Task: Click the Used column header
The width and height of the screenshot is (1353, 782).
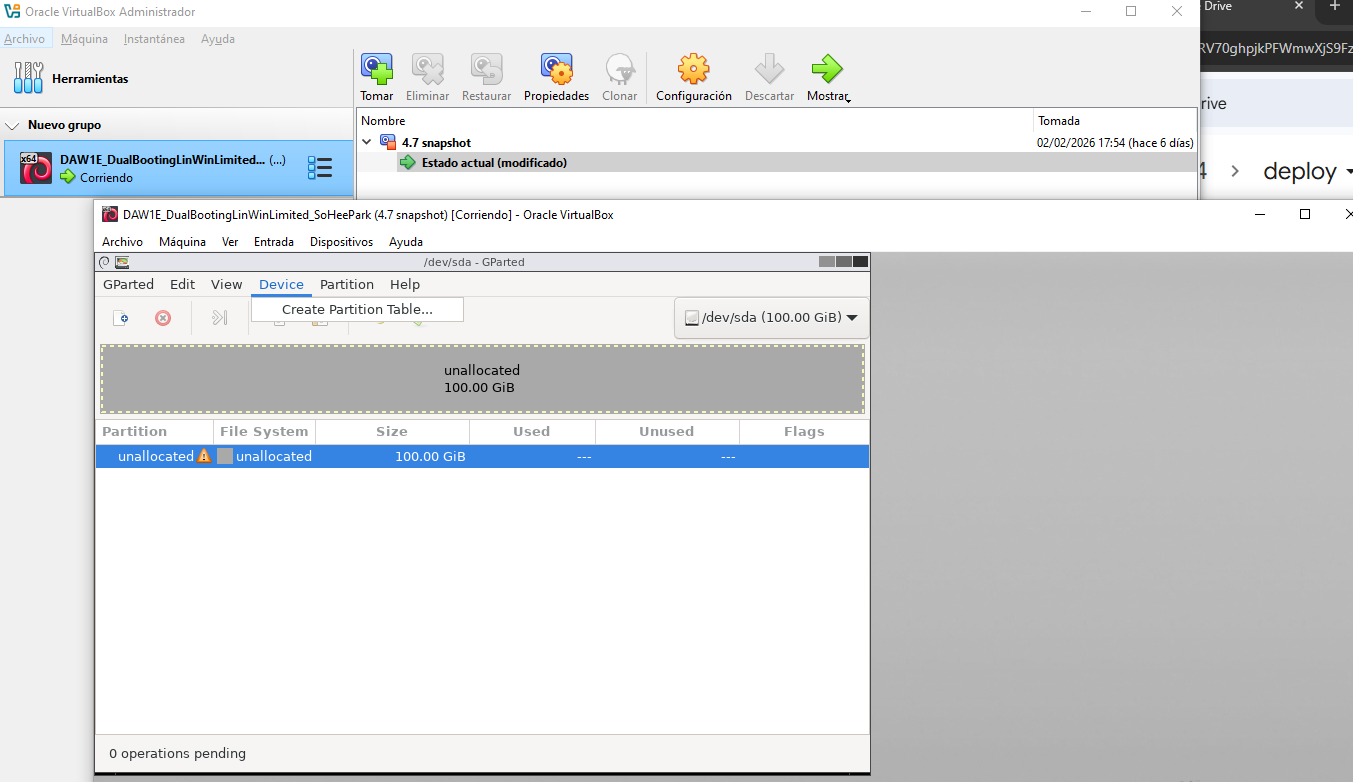Action: click(x=532, y=432)
